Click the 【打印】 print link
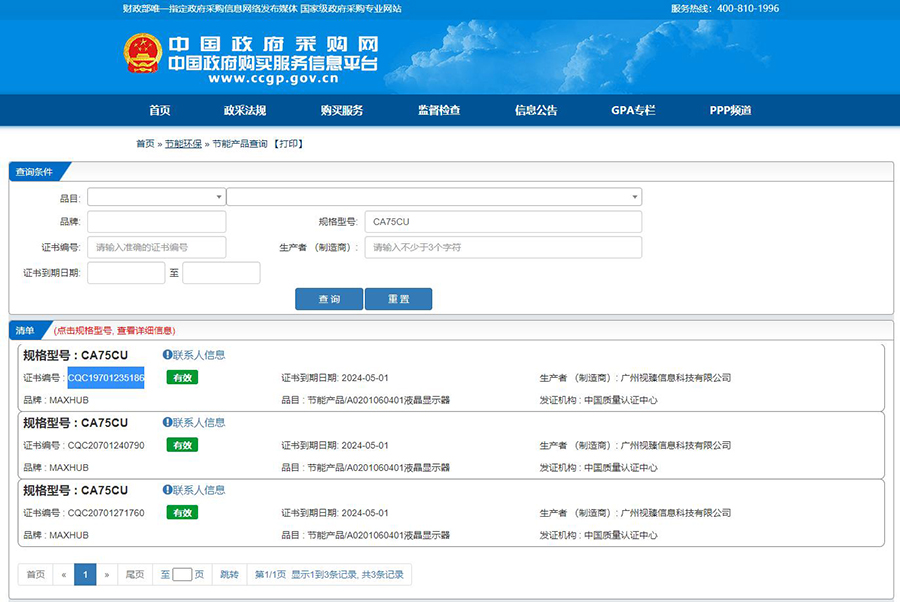Screen dimensions: 900x602 288,144
